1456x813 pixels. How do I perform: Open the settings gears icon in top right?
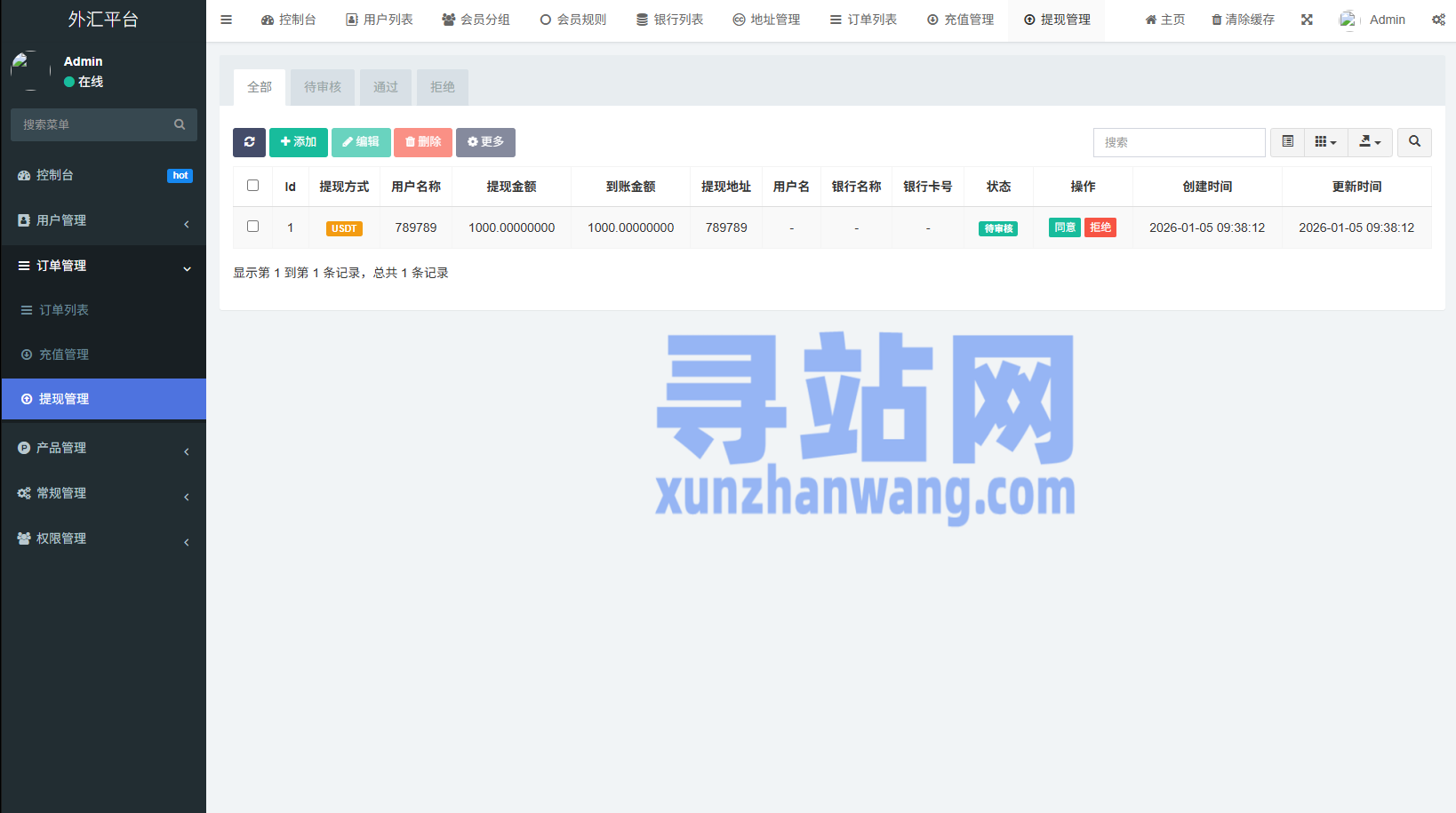(1437, 20)
